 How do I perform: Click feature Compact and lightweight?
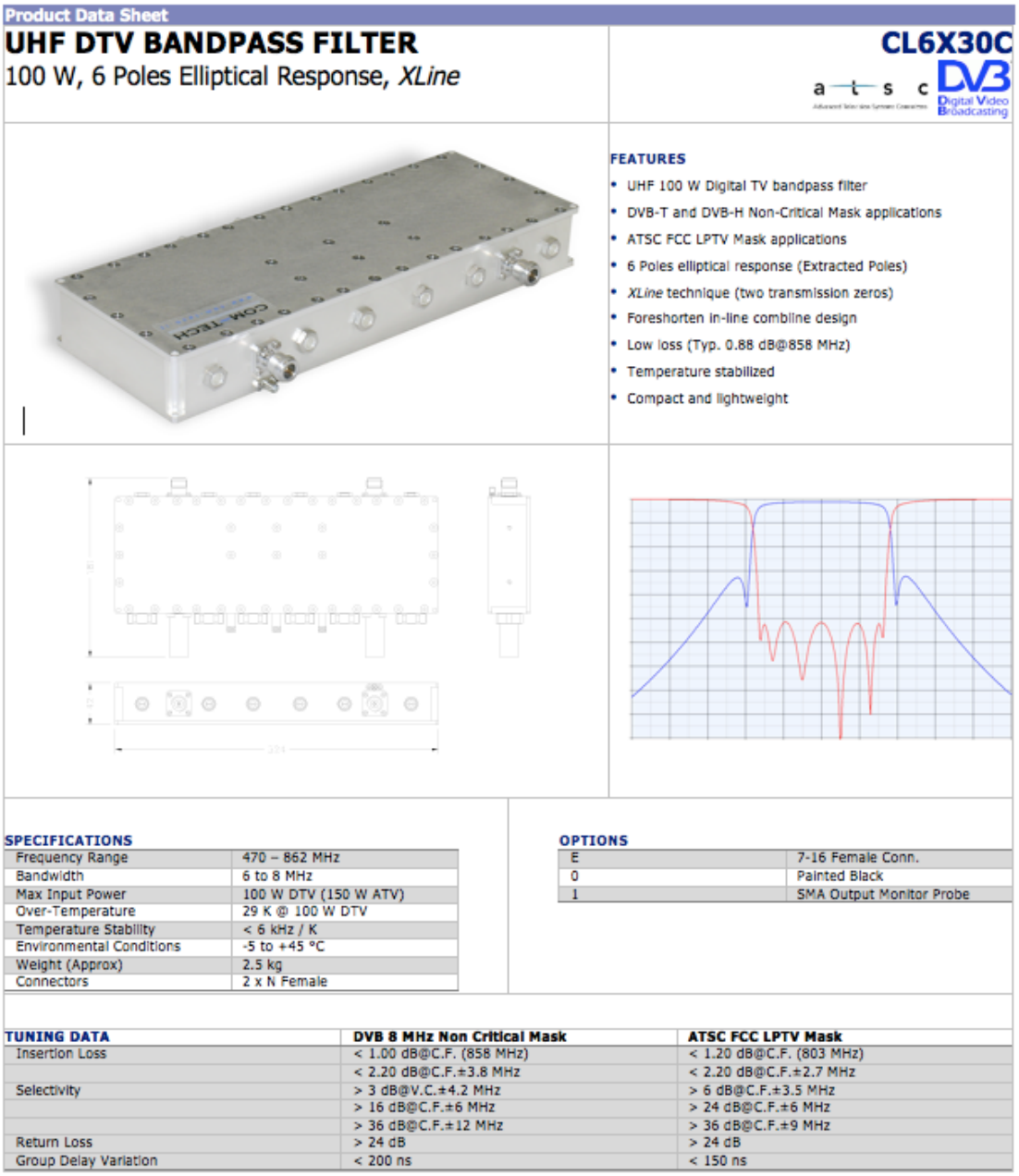(x=707, y=398)
